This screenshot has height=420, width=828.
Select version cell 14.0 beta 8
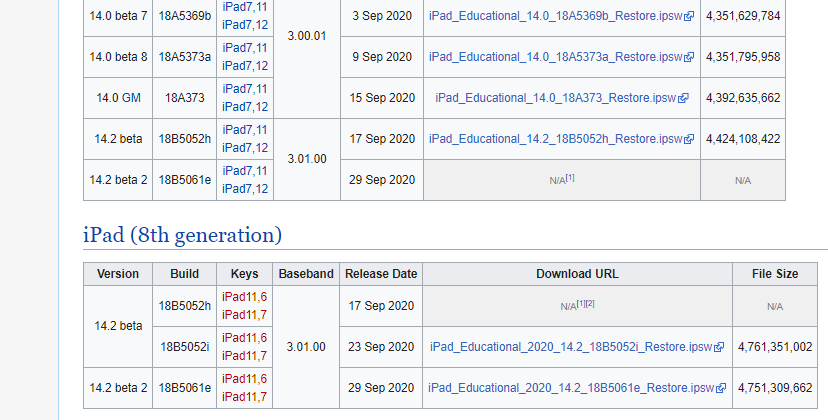(x=118, y=57)
